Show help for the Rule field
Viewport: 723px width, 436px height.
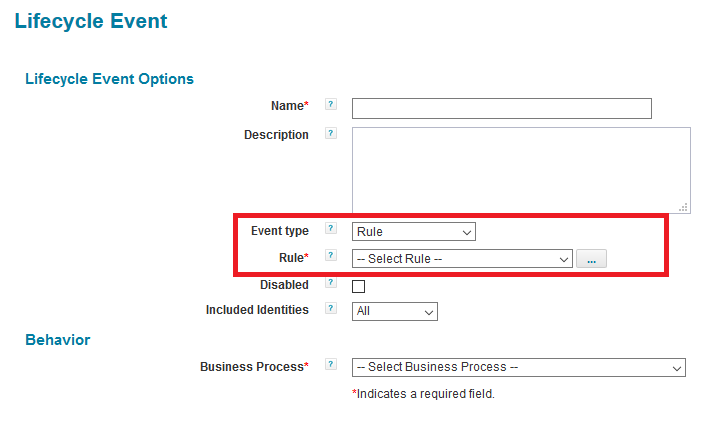coord(331,257)
